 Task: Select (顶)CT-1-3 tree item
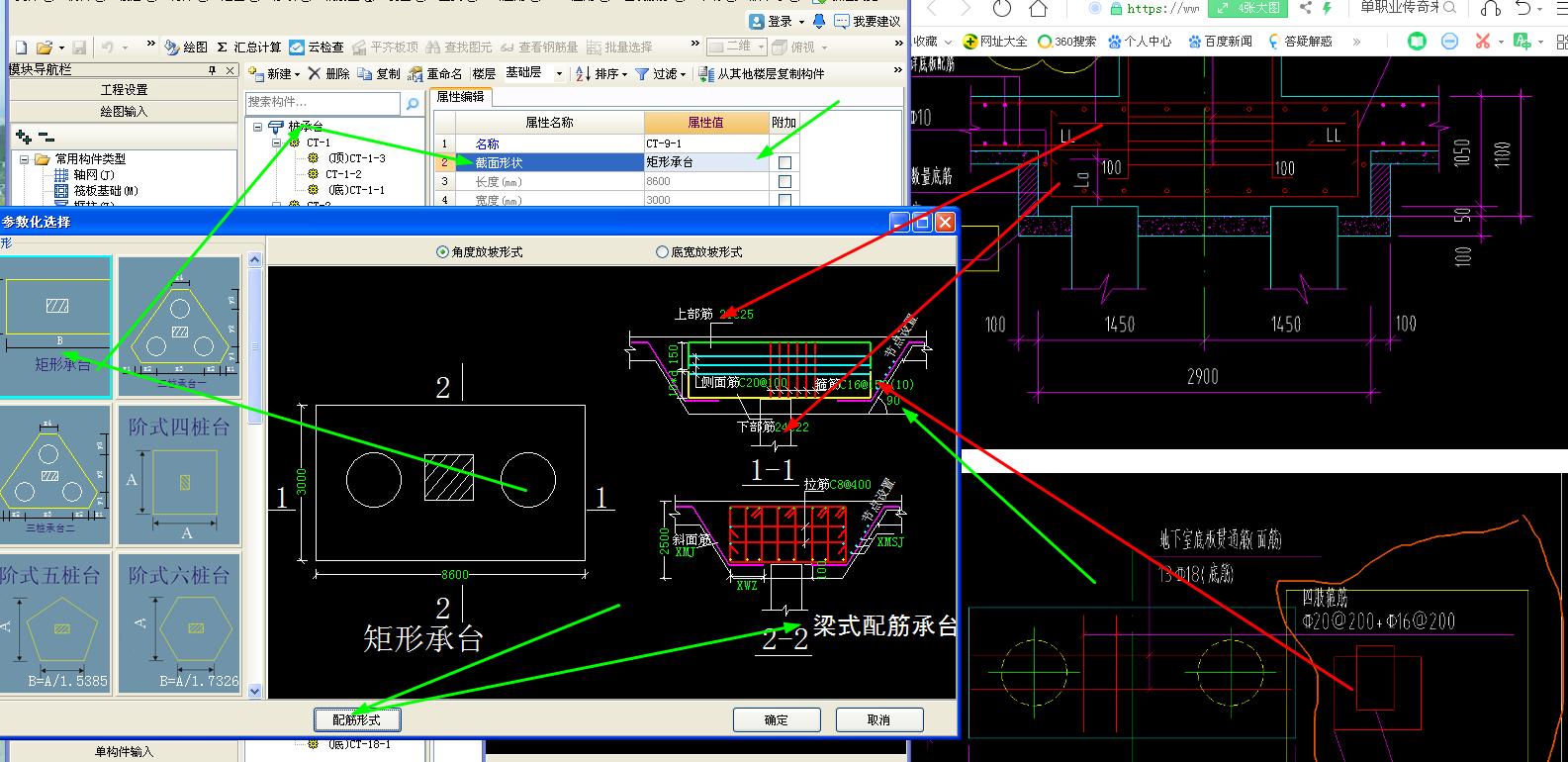347,158
